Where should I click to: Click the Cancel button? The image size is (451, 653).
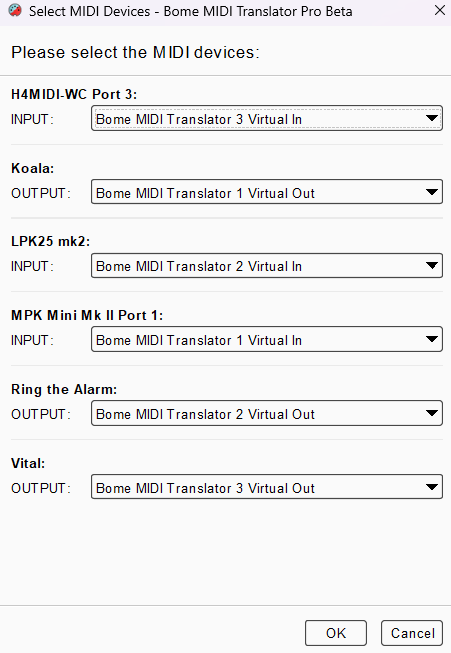[x=412, y=633]
